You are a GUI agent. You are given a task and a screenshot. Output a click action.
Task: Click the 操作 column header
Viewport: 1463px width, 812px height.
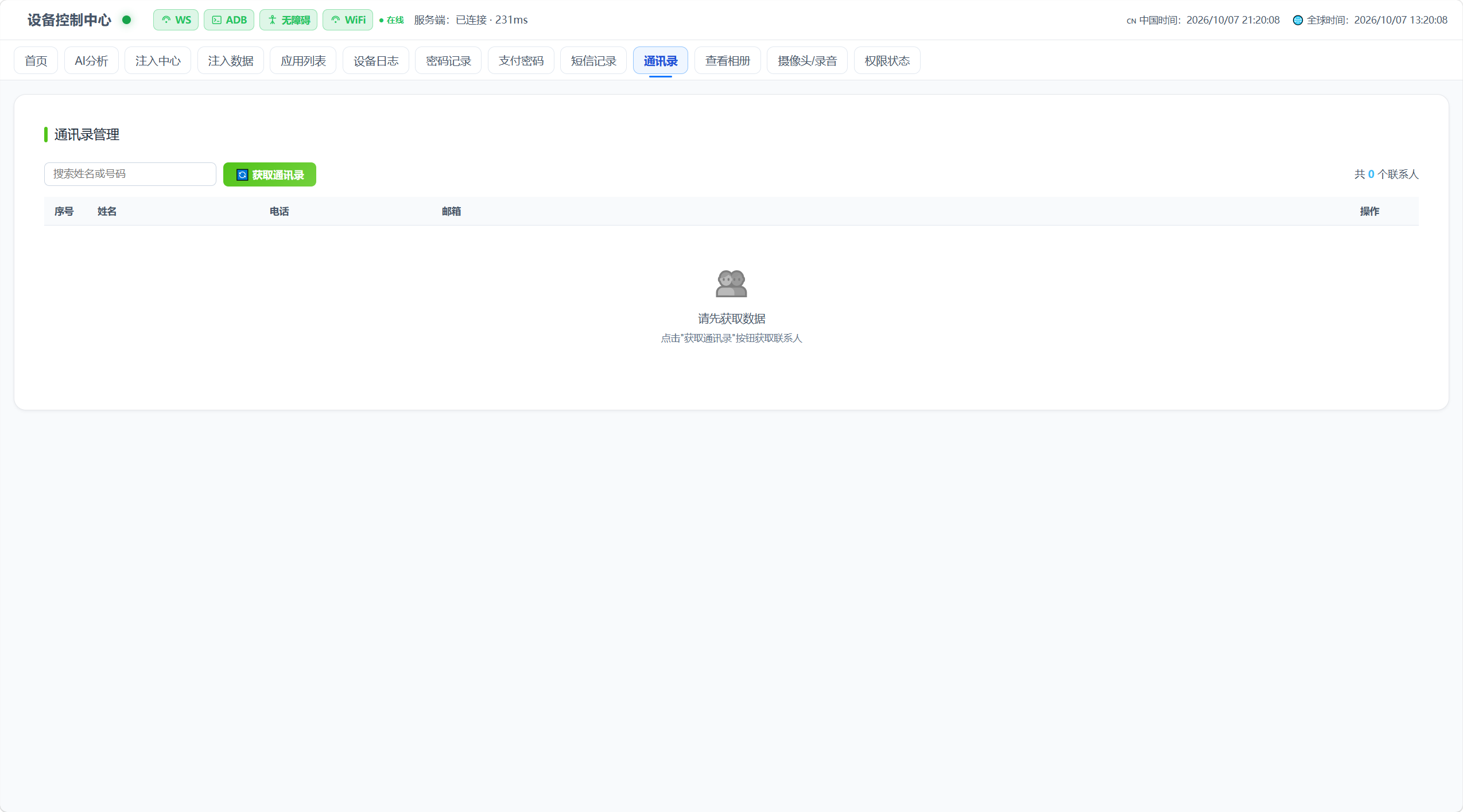(x=1369, y=212)
